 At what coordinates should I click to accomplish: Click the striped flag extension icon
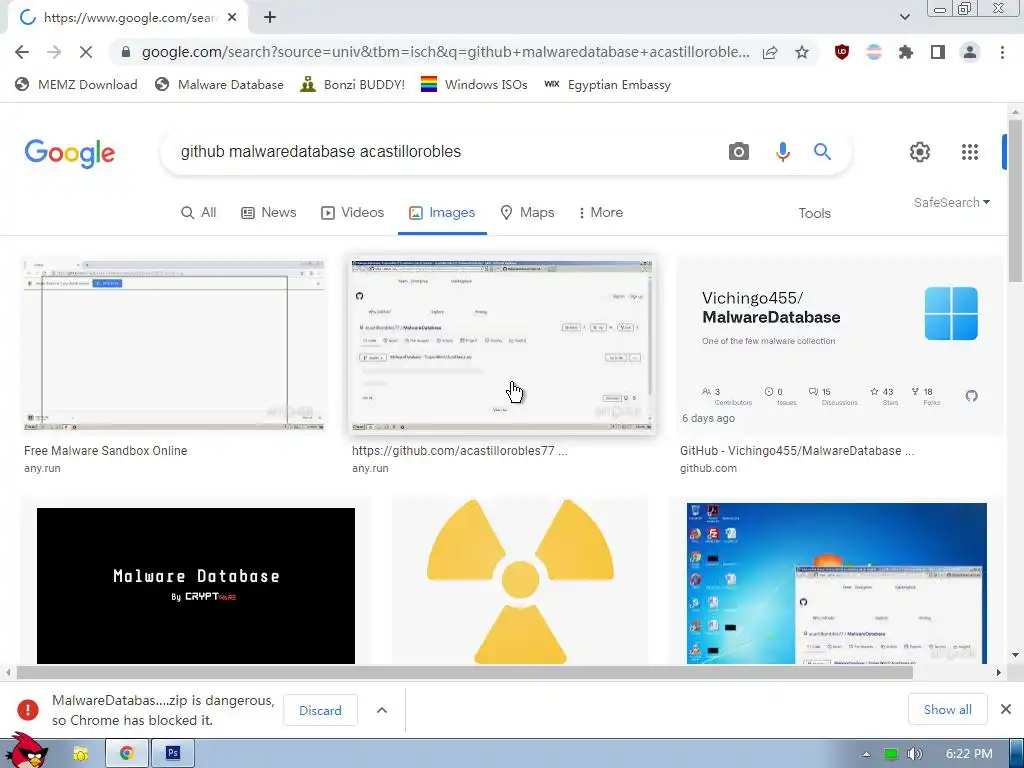874,52
